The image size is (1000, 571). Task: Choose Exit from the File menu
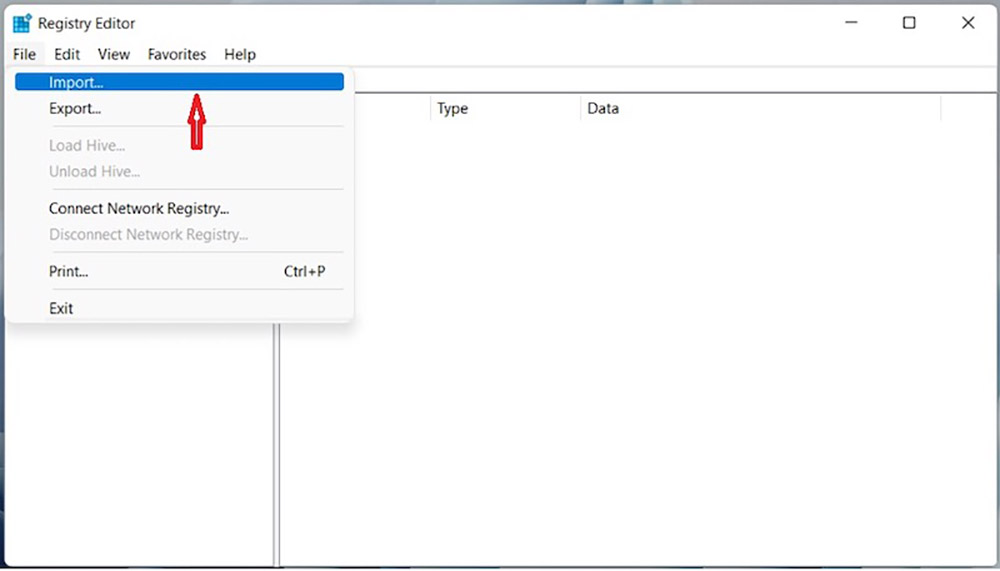179,309
